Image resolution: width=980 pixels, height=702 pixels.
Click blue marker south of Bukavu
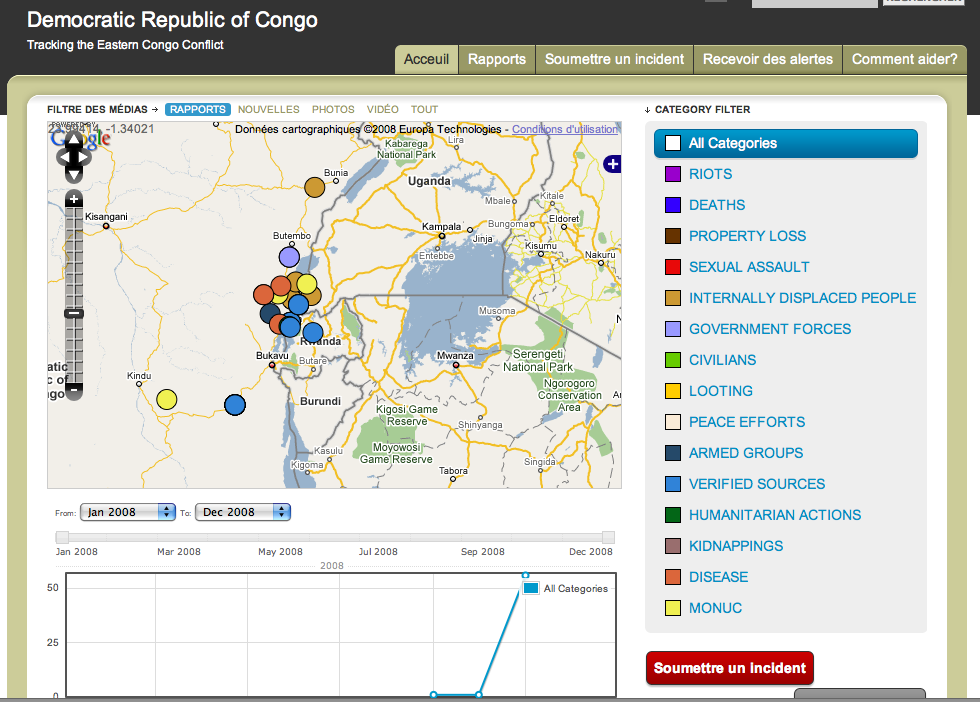pos(235,405)
